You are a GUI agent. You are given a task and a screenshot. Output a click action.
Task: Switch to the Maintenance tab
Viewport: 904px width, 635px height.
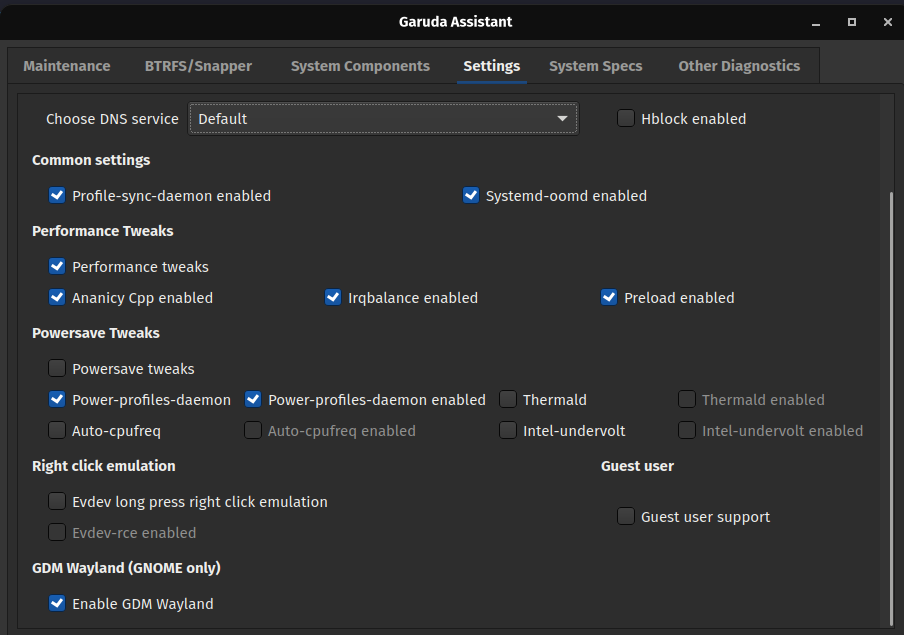click(66, 65)
